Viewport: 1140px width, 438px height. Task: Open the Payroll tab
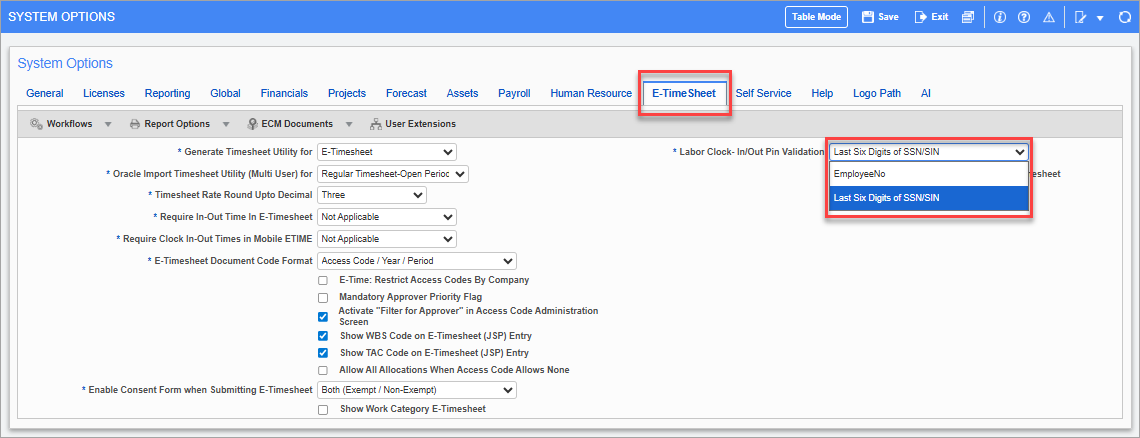click(514, 93)
